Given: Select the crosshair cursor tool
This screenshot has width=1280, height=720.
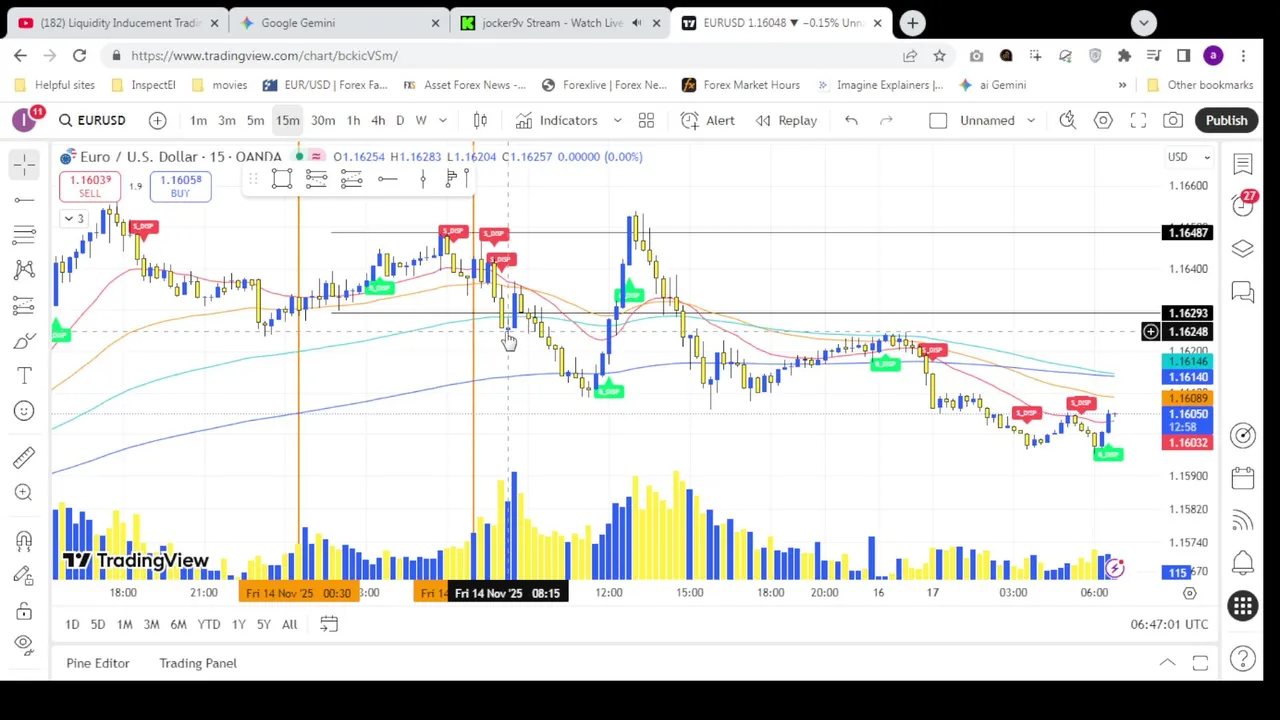Looking at the screenshot, I should (24, 164).
